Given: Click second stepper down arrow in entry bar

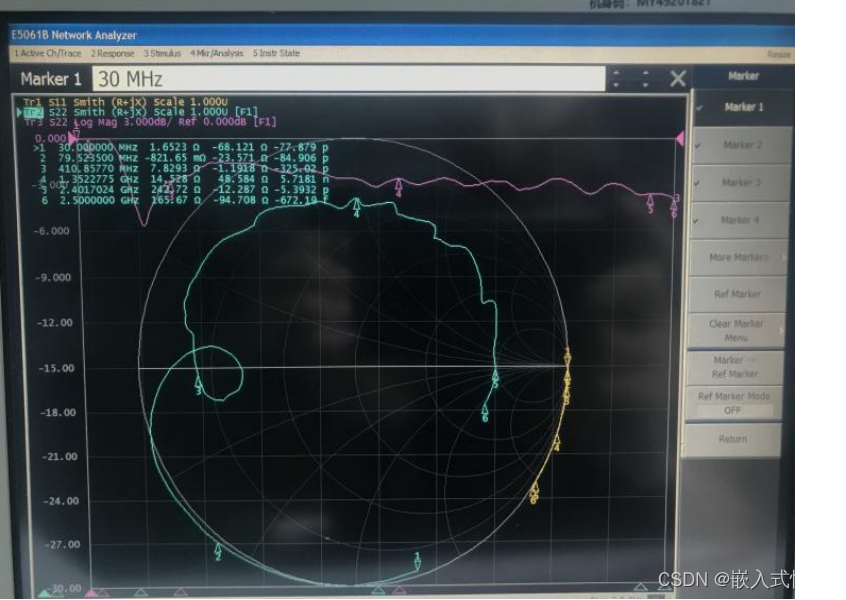Looking at the screenshot, I should (645, 85).
